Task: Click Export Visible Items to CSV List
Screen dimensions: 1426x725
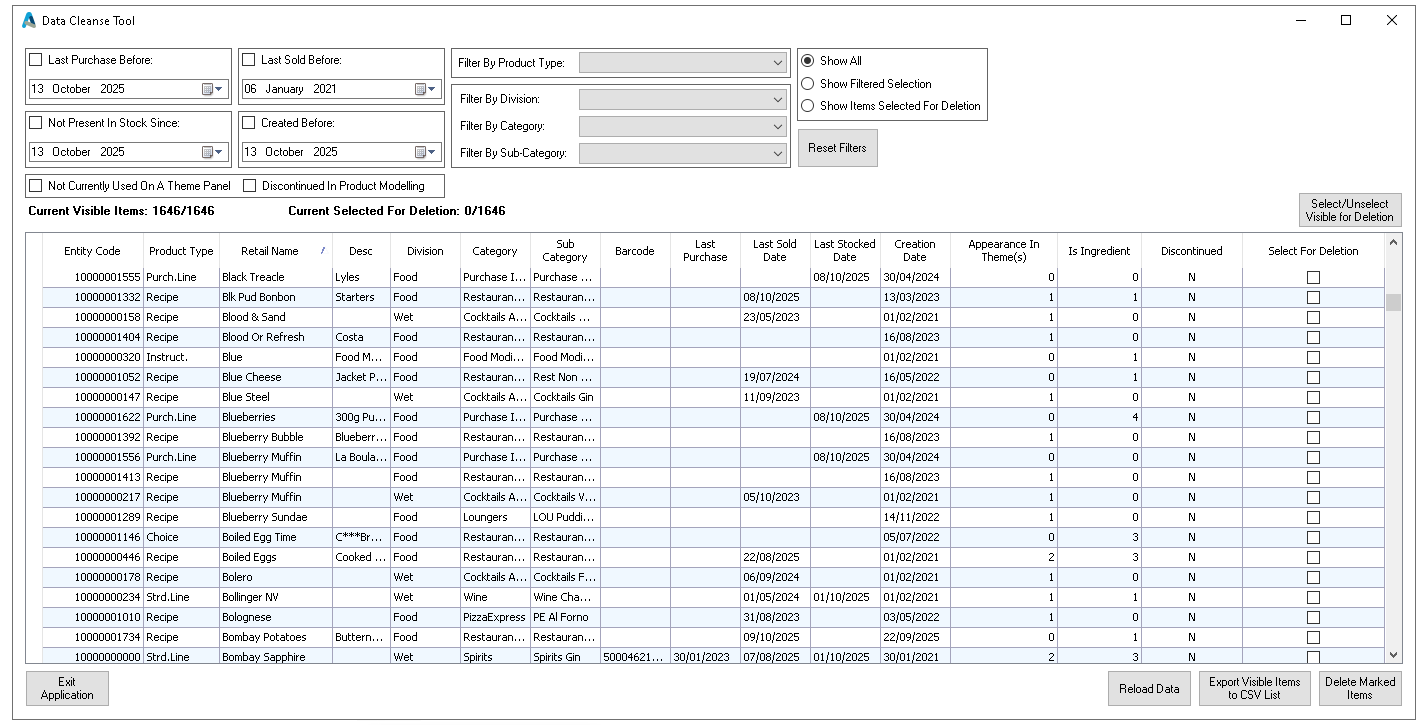Action: pos(1254,688)
